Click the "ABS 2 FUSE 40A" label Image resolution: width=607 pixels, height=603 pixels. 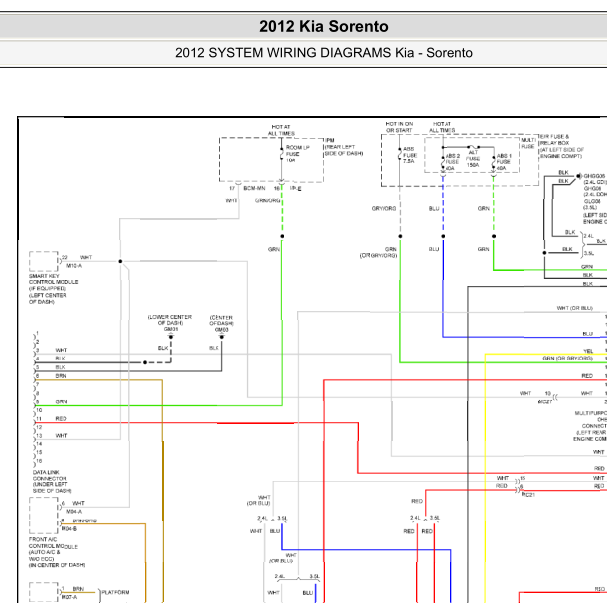(x=452, y=162)
